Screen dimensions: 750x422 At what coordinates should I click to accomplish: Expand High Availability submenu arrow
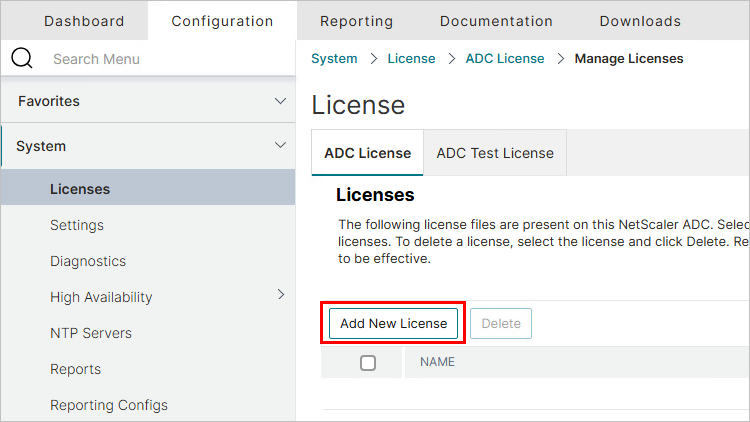coord(281,295)
